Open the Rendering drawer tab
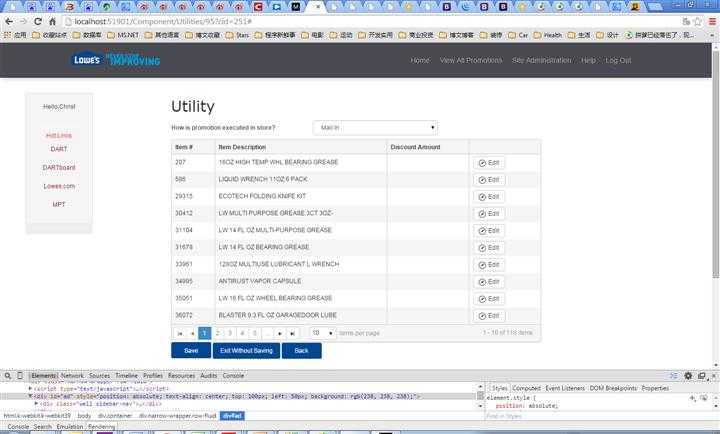Screen dimensions: 720x434 (x=101, y=427)
